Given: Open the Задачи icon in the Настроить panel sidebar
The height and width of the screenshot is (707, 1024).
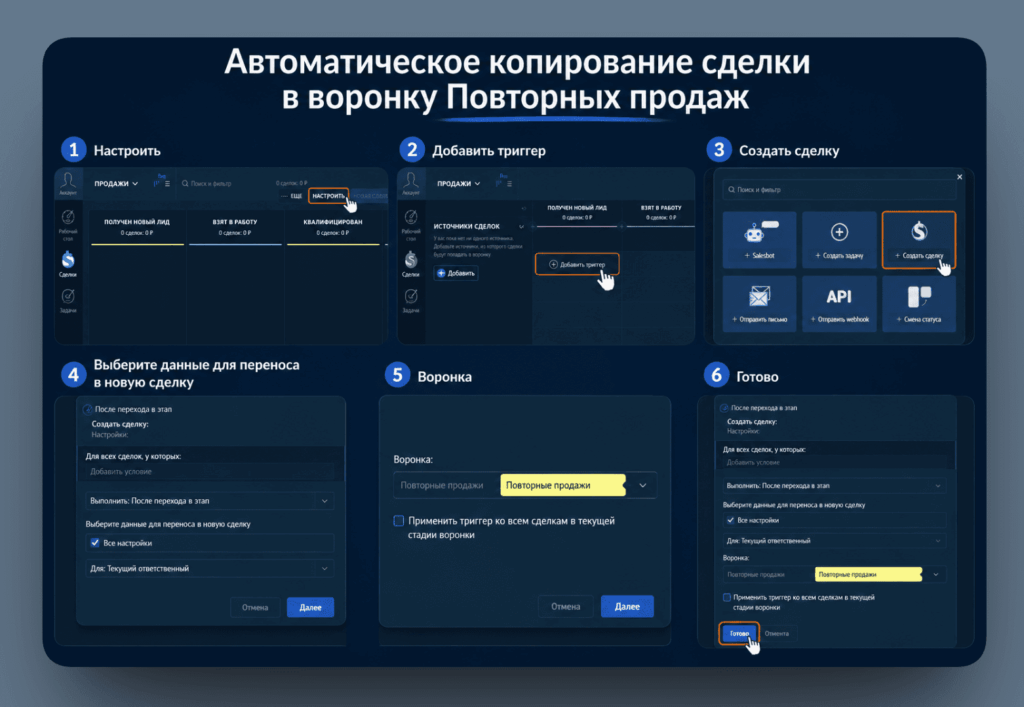Looking at the screenshot, I should click(68, 296).
